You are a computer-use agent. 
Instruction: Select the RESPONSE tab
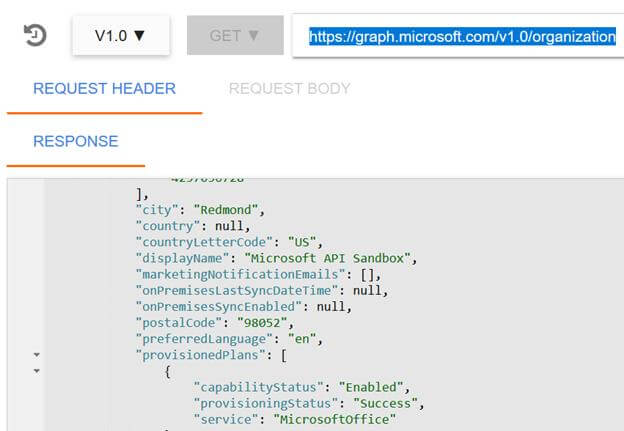76,141
